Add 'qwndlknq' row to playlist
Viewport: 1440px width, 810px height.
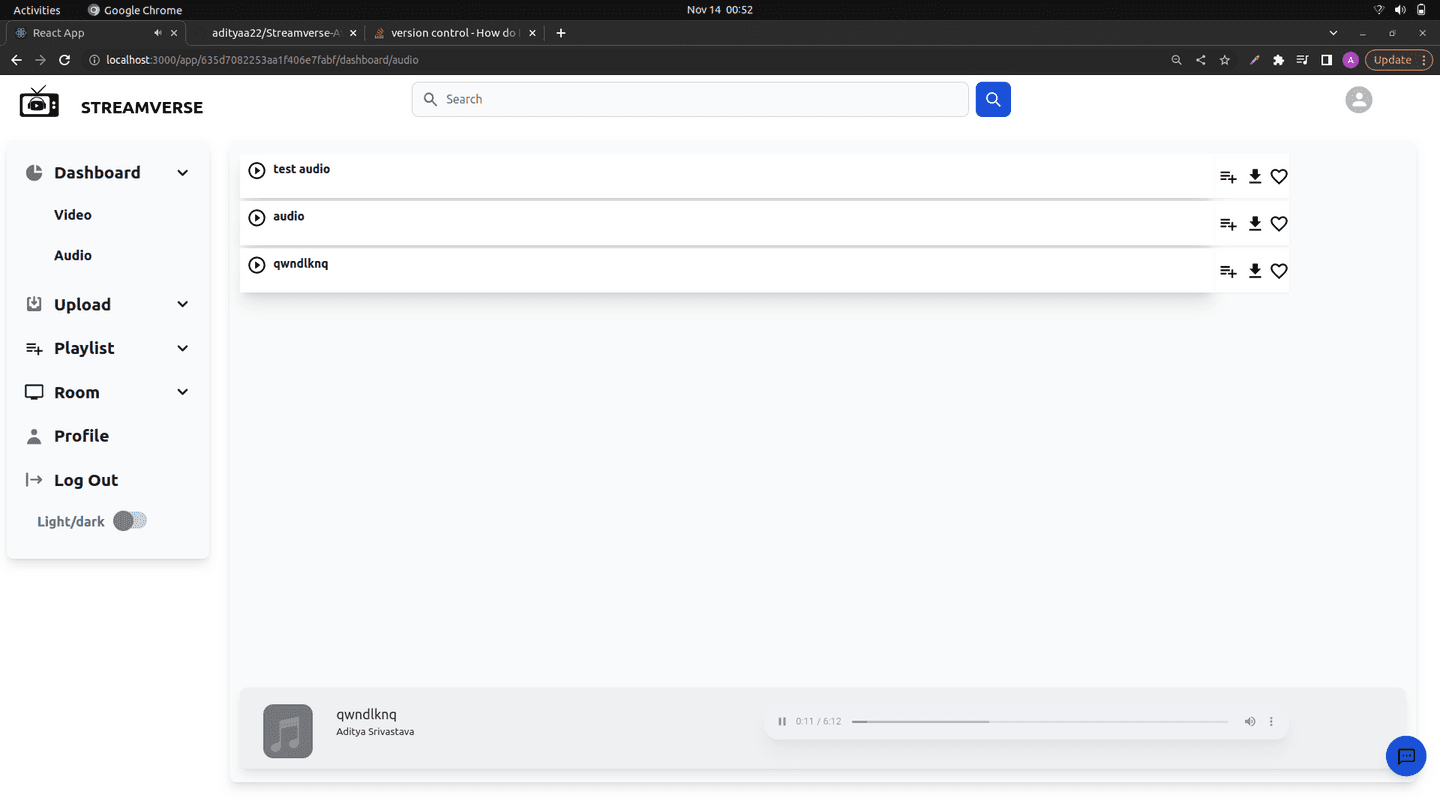(x=1228, y=271)
